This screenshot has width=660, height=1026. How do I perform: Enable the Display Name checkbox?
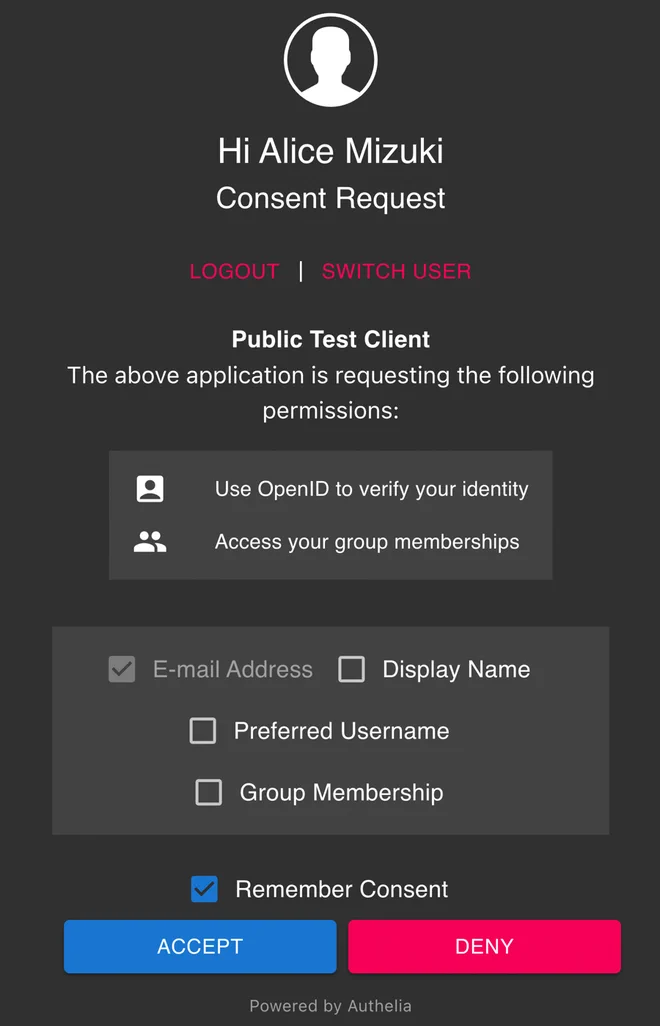click(x=352, y=669)
